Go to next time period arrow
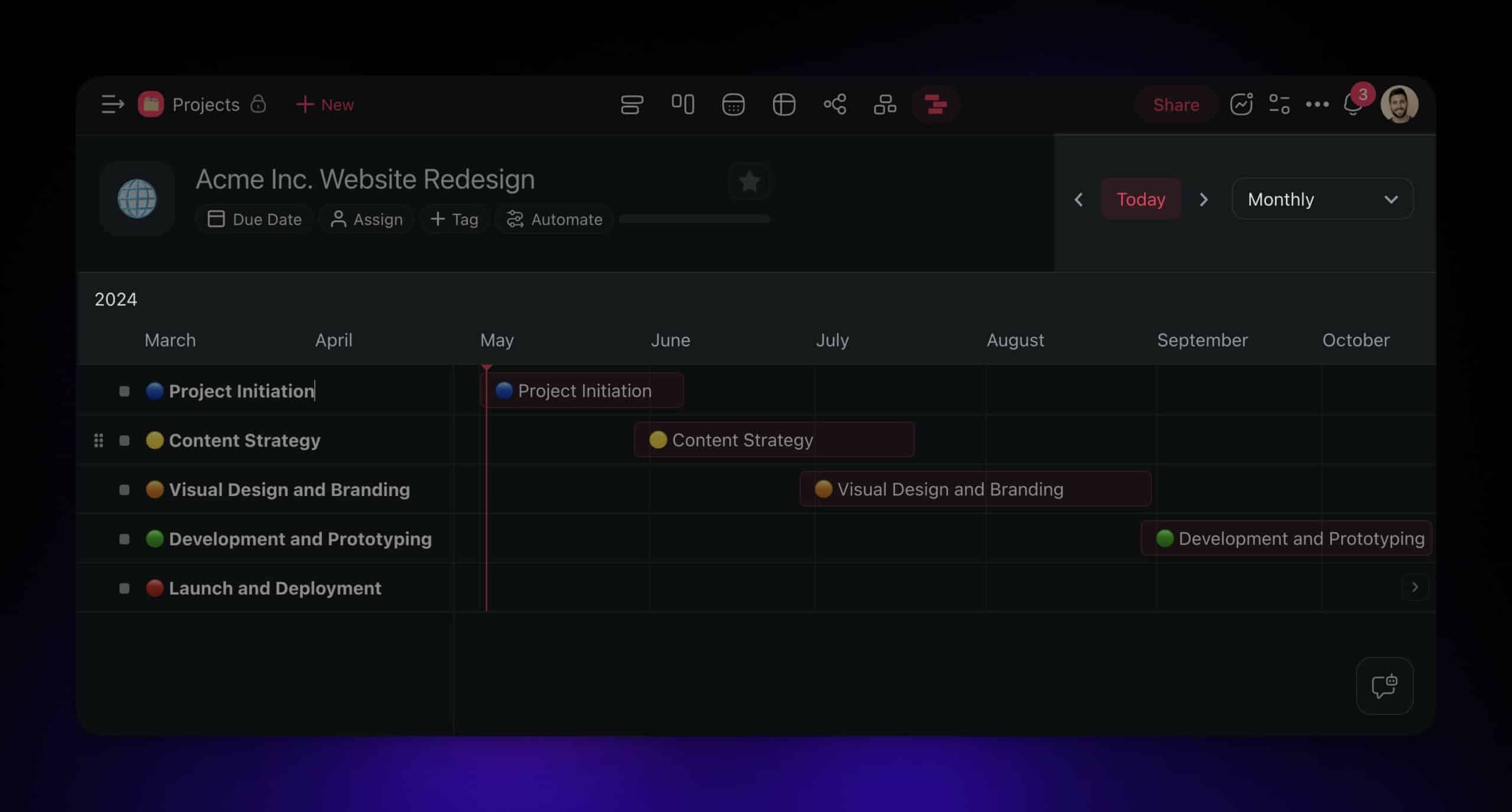Image resolution: width=1512 pixels, height=812 pixels. (x=1203, y=200)
